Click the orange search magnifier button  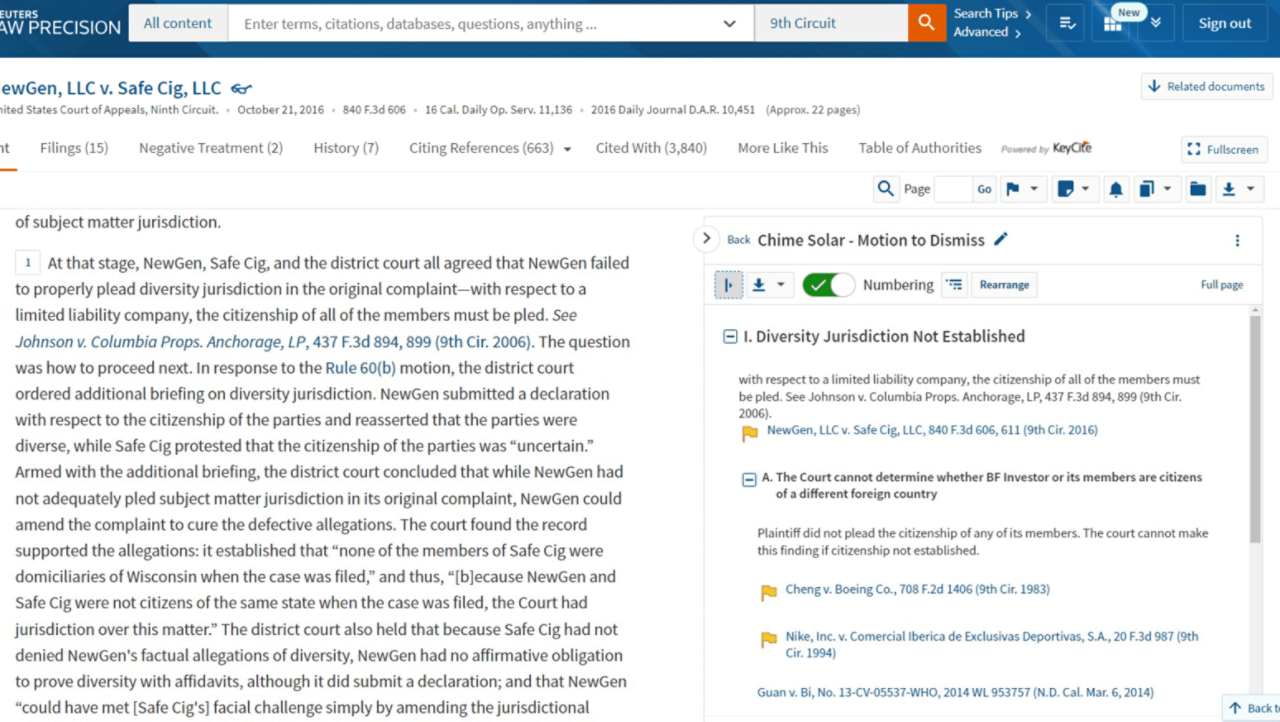pyautogui.click(x=926, y=23)
